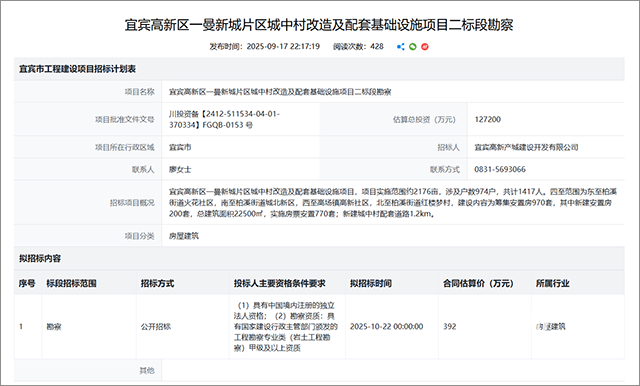This screenshot has height=386, width=640.
Task: Click the 宜宾市 region value
Action: [180, 147]
